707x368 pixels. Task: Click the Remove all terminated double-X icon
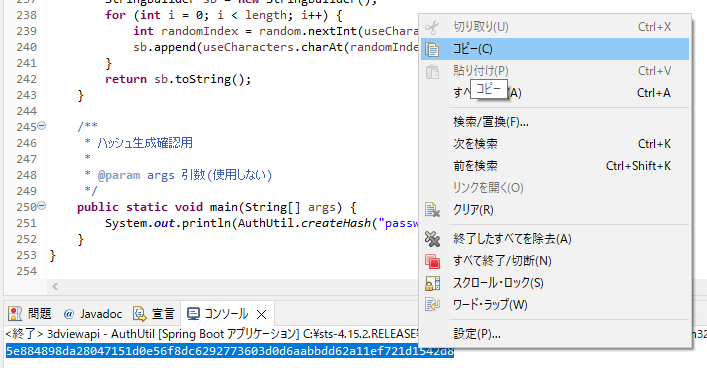point(432,239)
